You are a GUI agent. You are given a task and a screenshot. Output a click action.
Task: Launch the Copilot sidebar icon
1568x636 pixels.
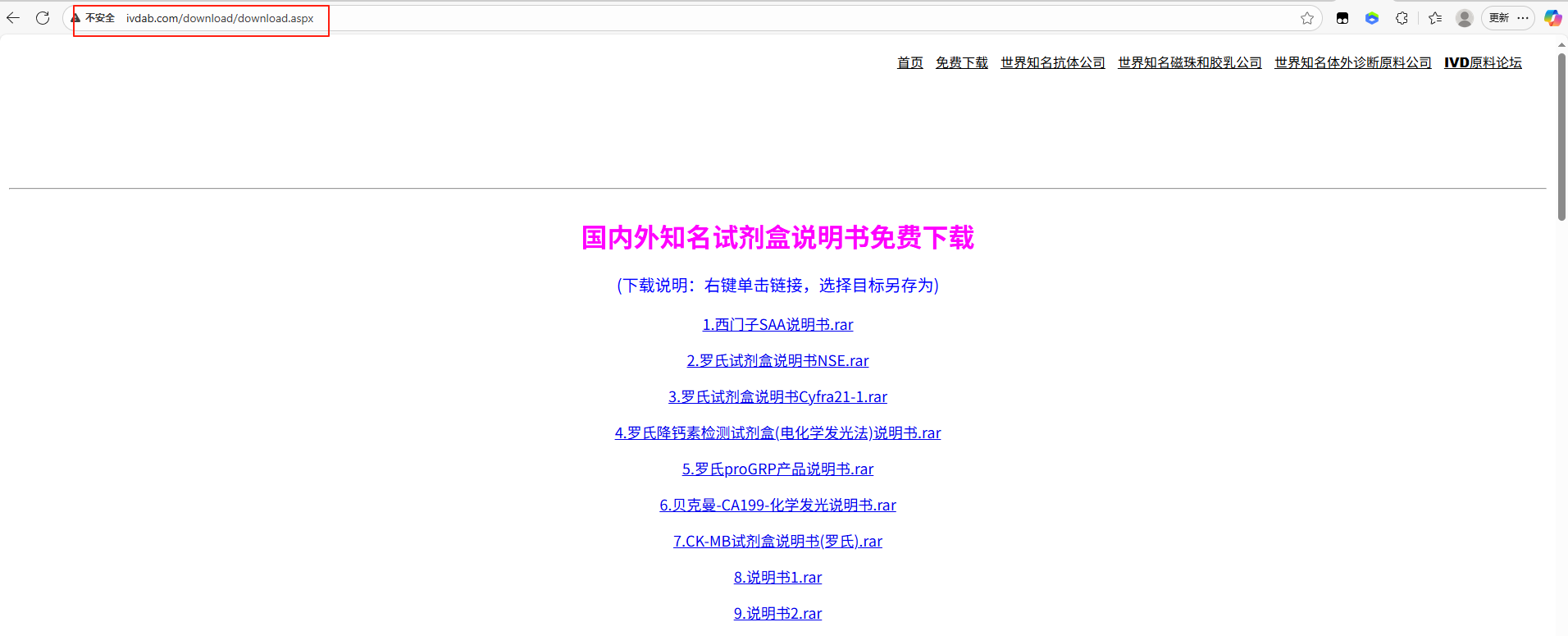[1552, 18]
